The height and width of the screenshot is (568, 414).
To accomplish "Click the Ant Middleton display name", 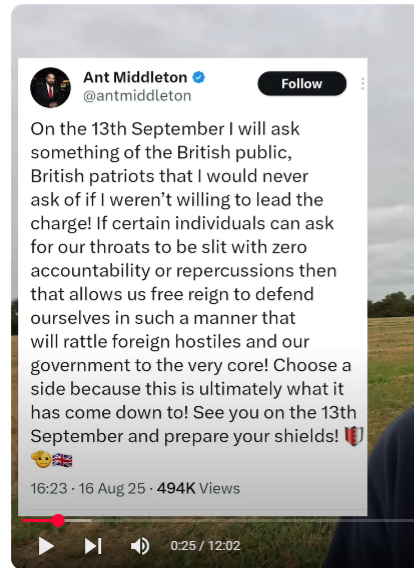I will (135, 77).
